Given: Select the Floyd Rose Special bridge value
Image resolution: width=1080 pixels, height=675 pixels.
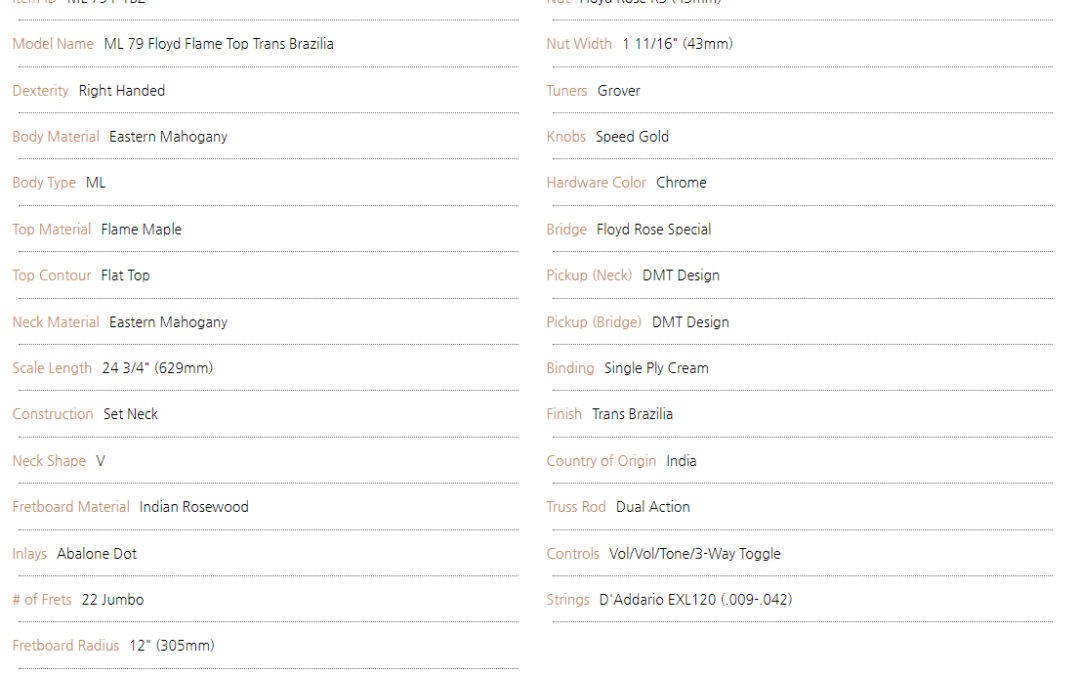Looking at the screenshot, I should 654,229.
